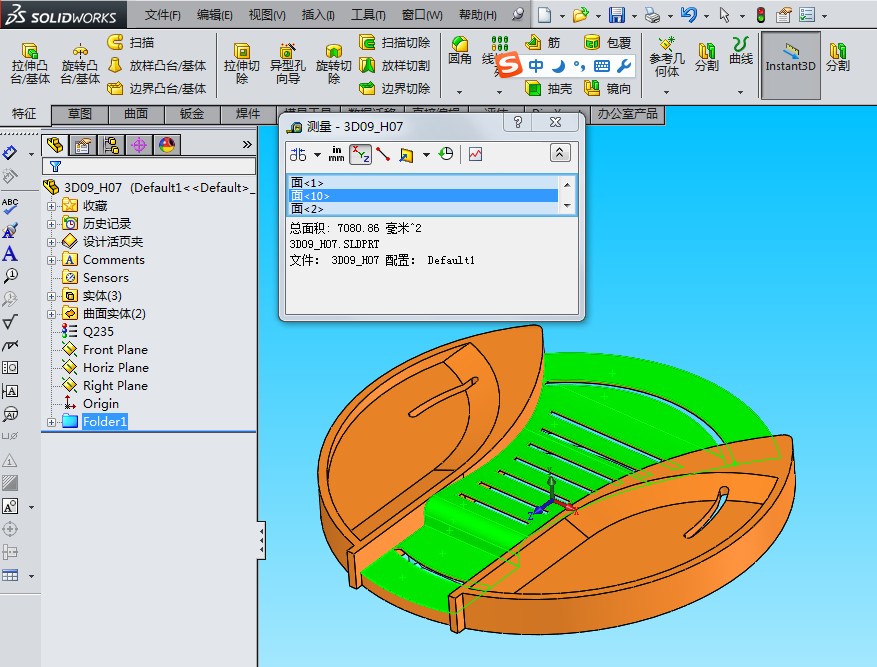This screenshot has height=667, width=877.
Task: Toggle the sensor clock icon in Measure dialog
Action: 446,154
